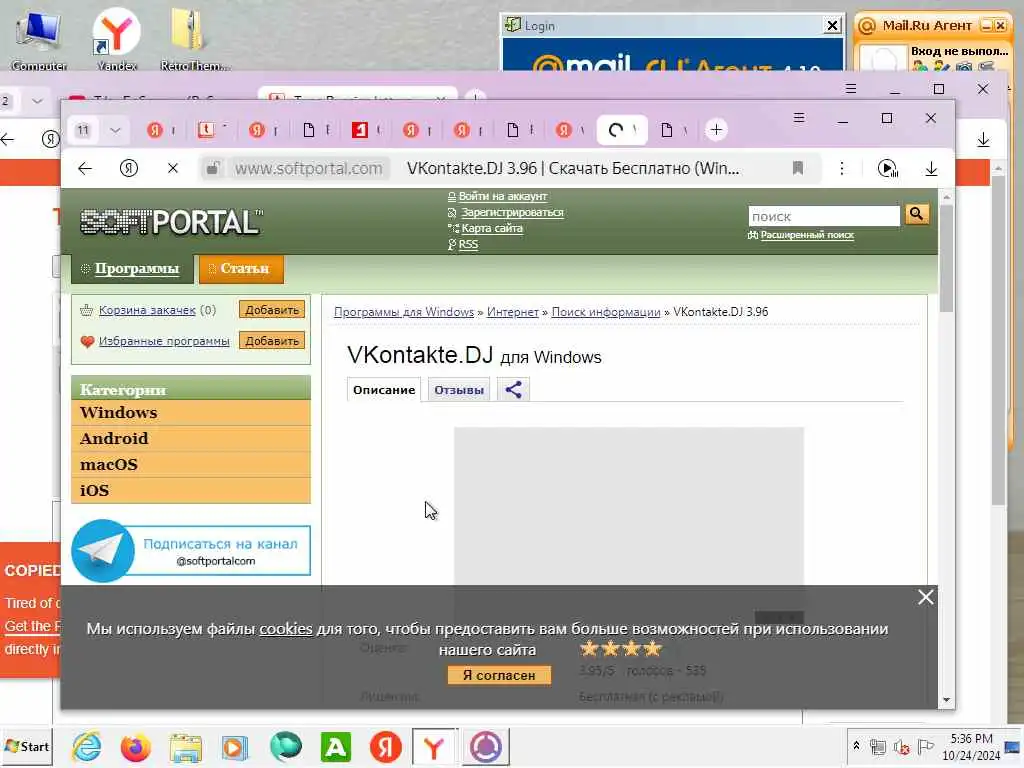
Task: Click the Softportal search field
Action: [824, 216]
